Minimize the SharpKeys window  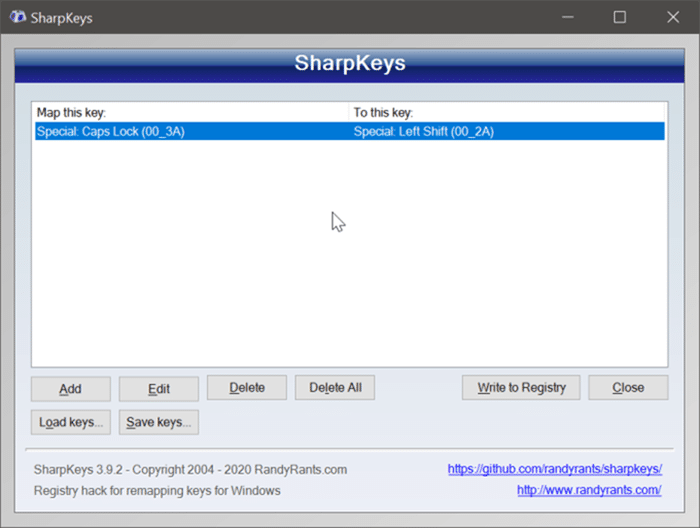568,17
